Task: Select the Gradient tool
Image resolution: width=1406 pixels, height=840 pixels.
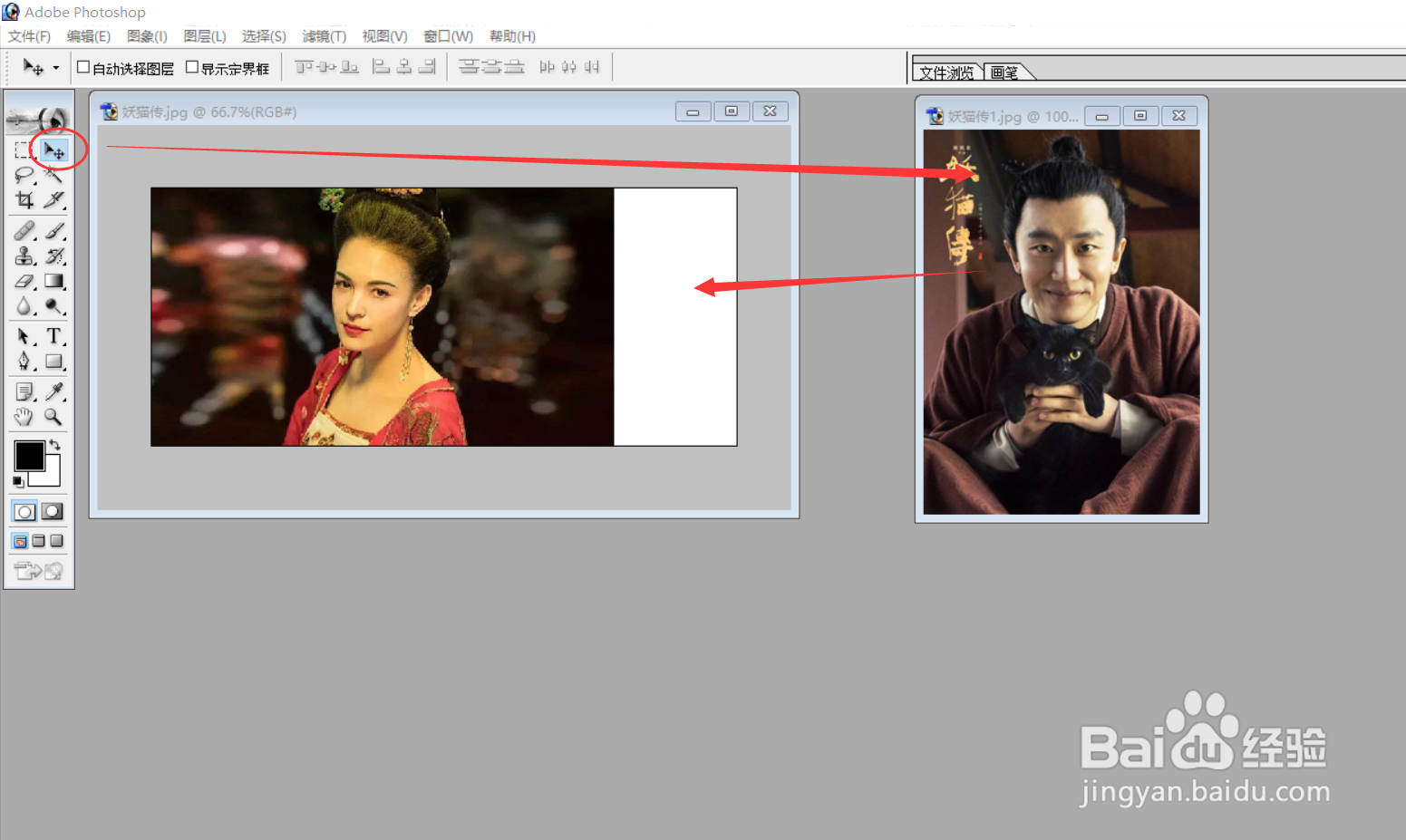Action: [54, 282]
